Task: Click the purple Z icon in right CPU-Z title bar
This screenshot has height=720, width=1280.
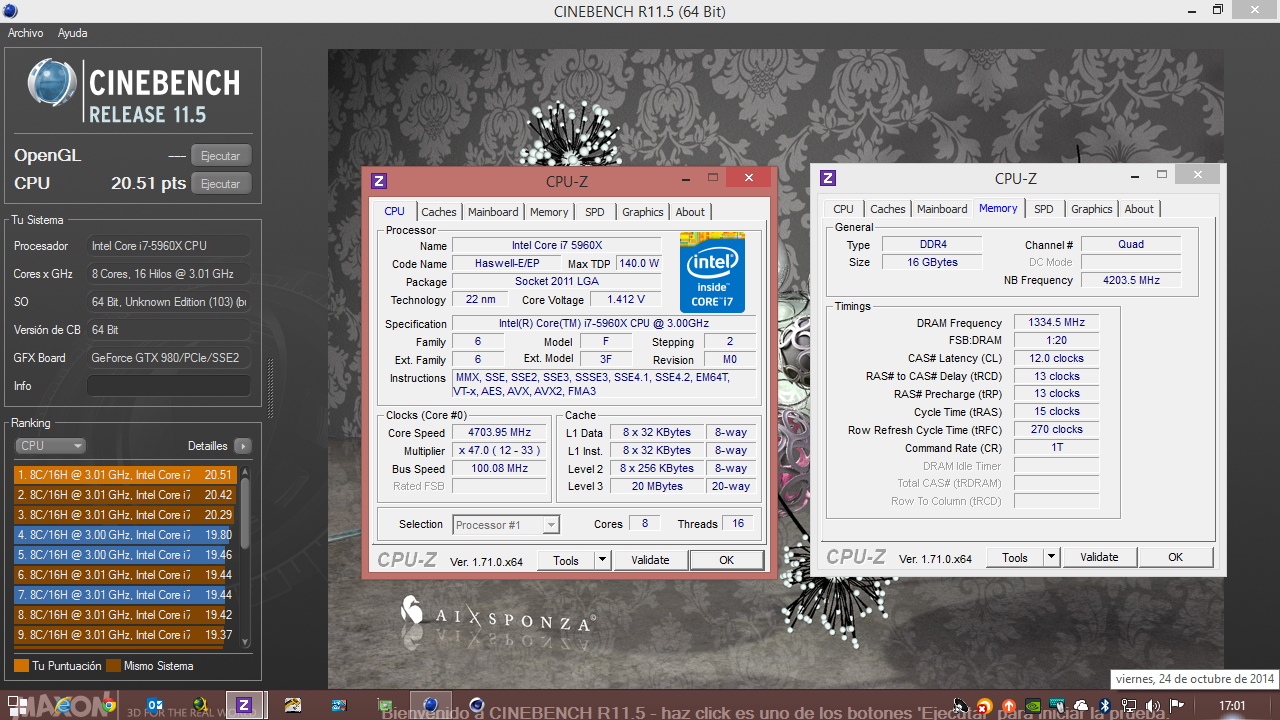Action: pos(828,178)
